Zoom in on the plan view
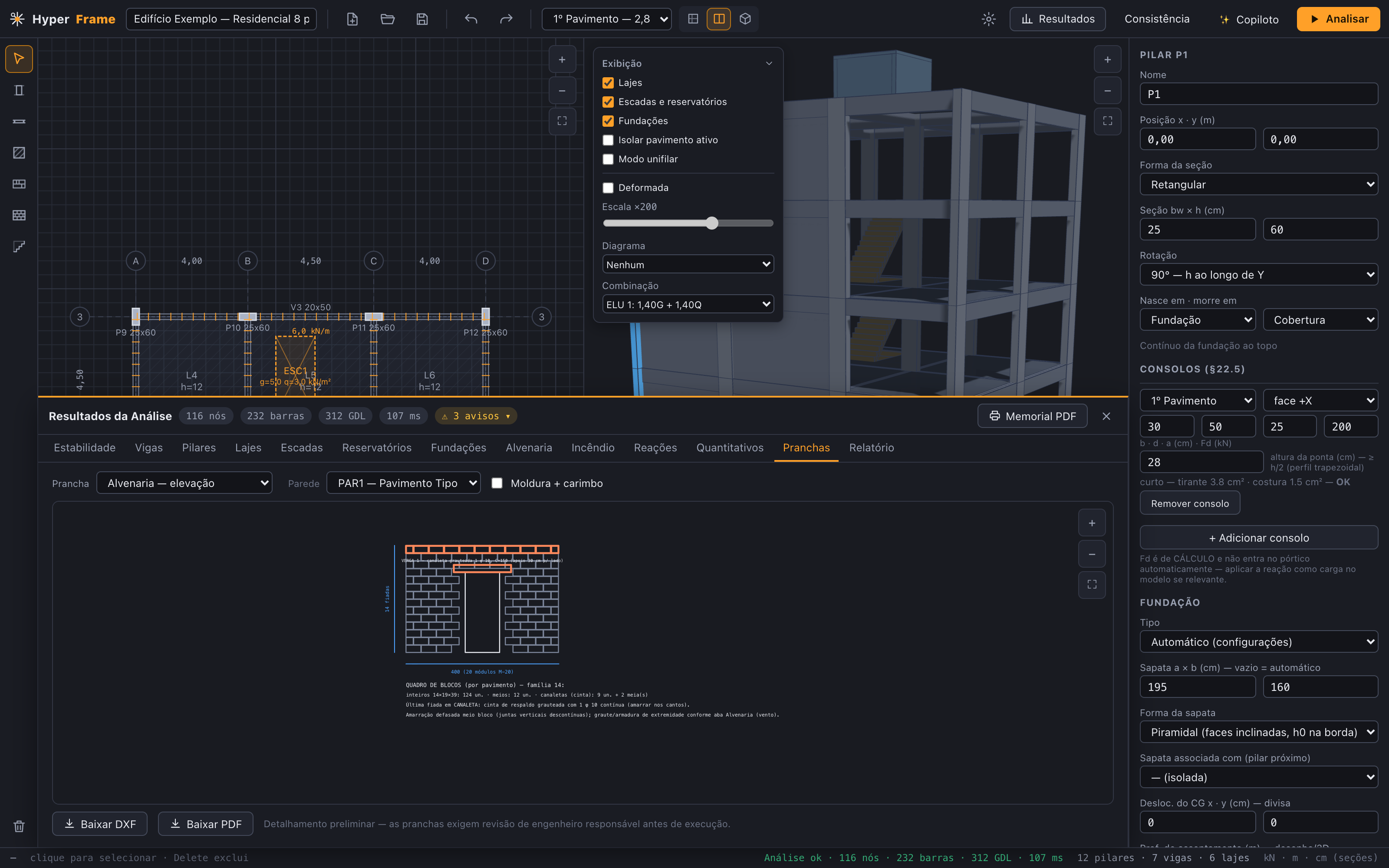This screenshot has width=1389, height=868. click(x=562, y=60)
